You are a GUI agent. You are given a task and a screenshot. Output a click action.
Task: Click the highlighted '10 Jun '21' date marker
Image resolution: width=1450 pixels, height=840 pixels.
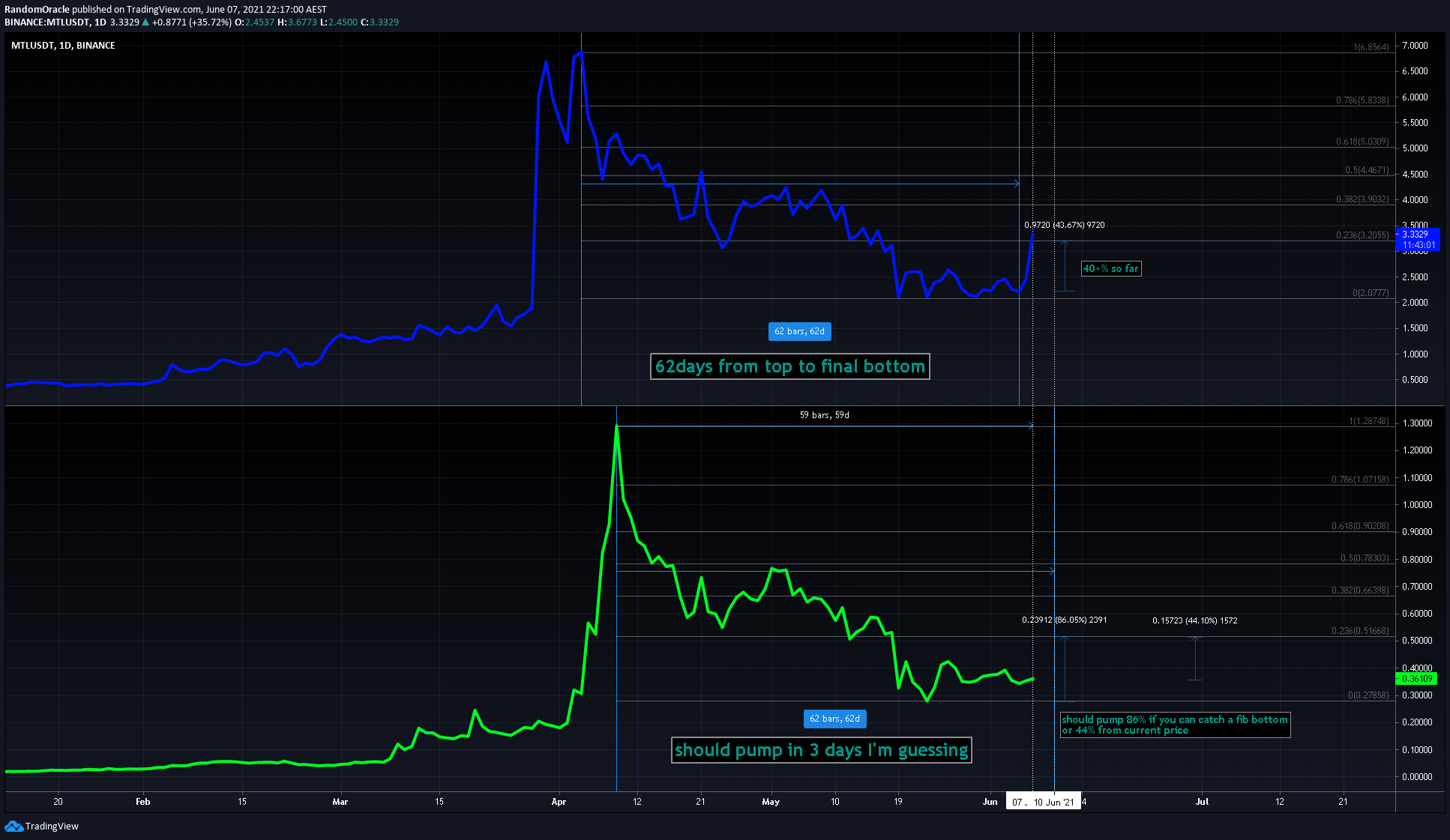(1054, 802)
